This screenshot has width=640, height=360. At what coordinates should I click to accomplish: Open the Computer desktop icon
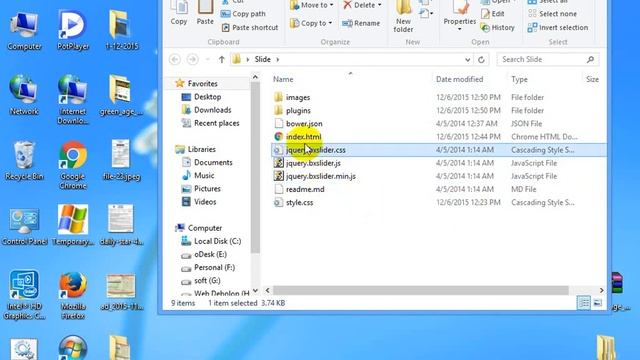[x=24, y=31]
